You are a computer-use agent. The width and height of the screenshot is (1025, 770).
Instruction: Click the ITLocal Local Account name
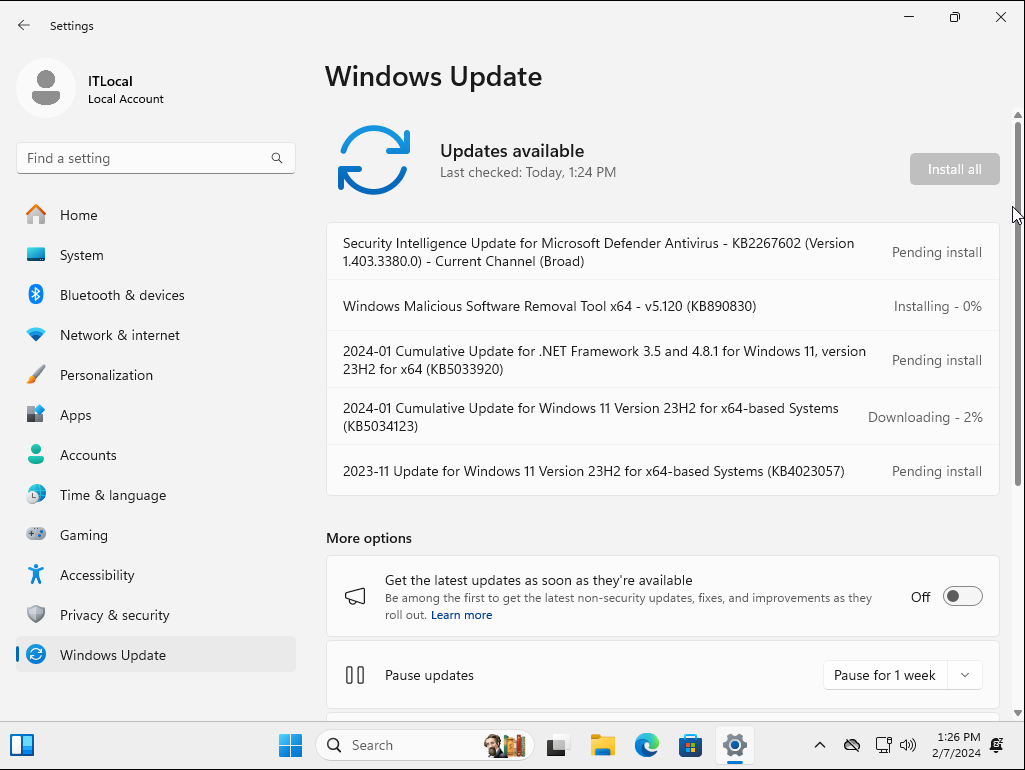(126, 90)
